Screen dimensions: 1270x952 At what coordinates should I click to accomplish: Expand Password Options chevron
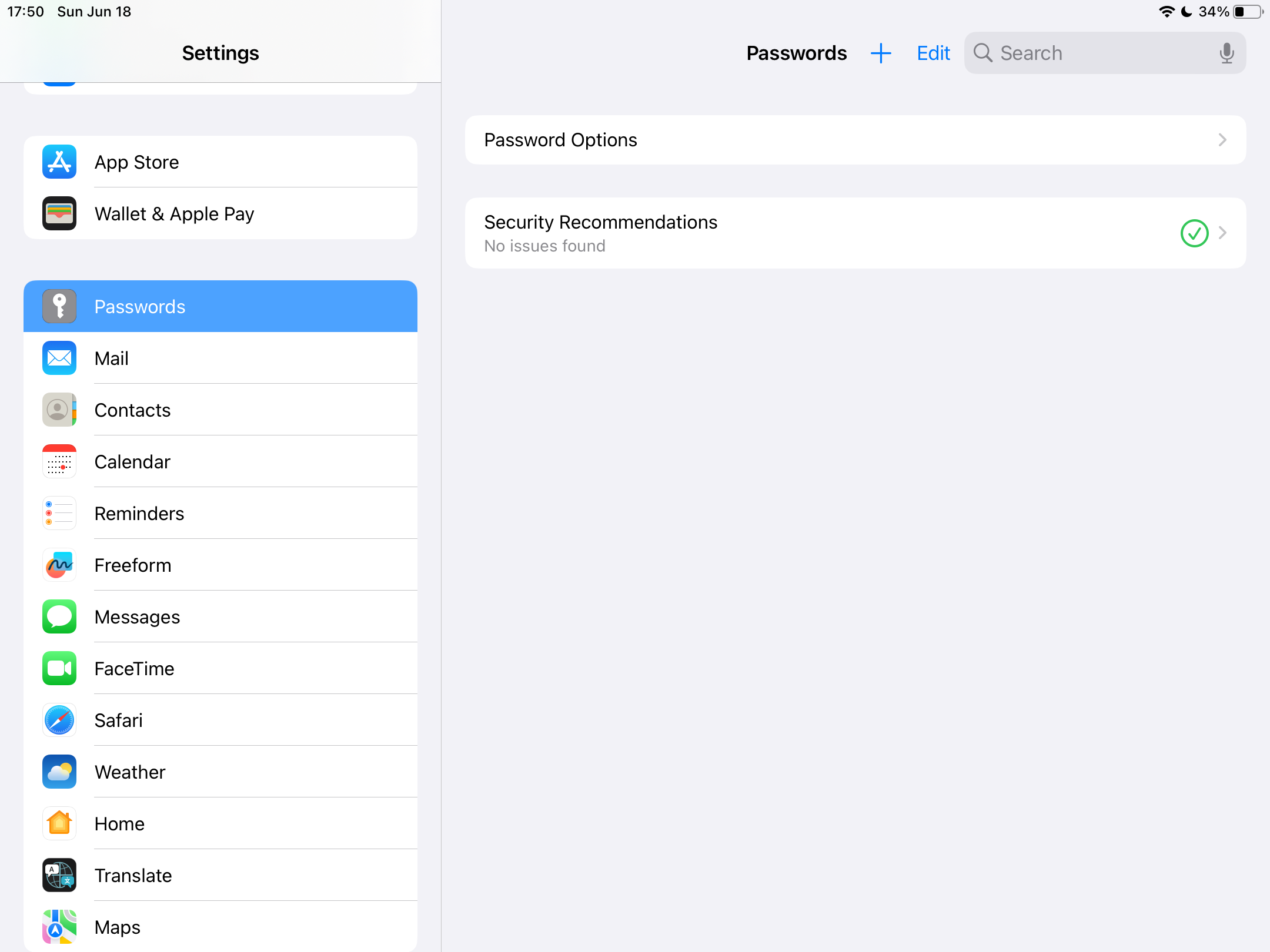[x=1222, y=140]
